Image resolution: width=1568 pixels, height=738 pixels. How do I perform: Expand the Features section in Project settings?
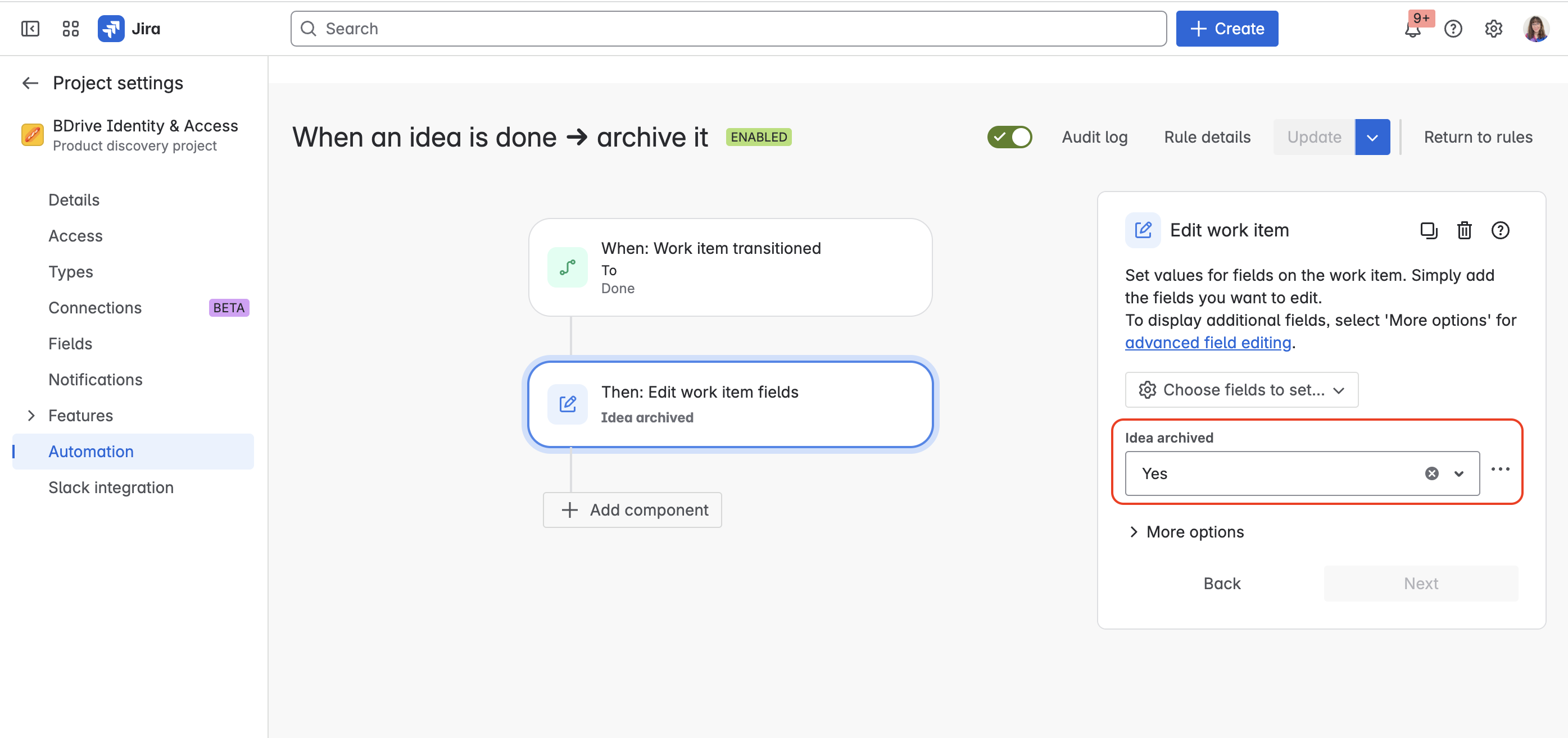[31, 415]
